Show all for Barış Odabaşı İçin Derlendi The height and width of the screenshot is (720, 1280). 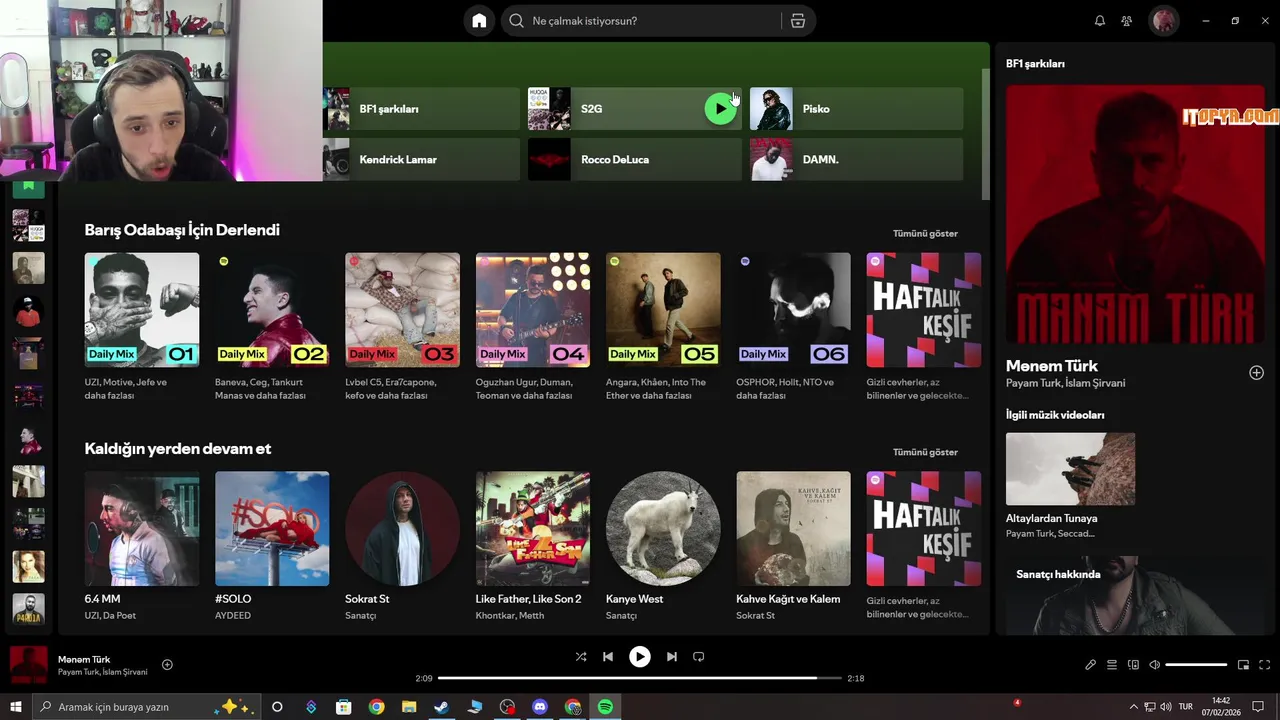coord(925,233)
